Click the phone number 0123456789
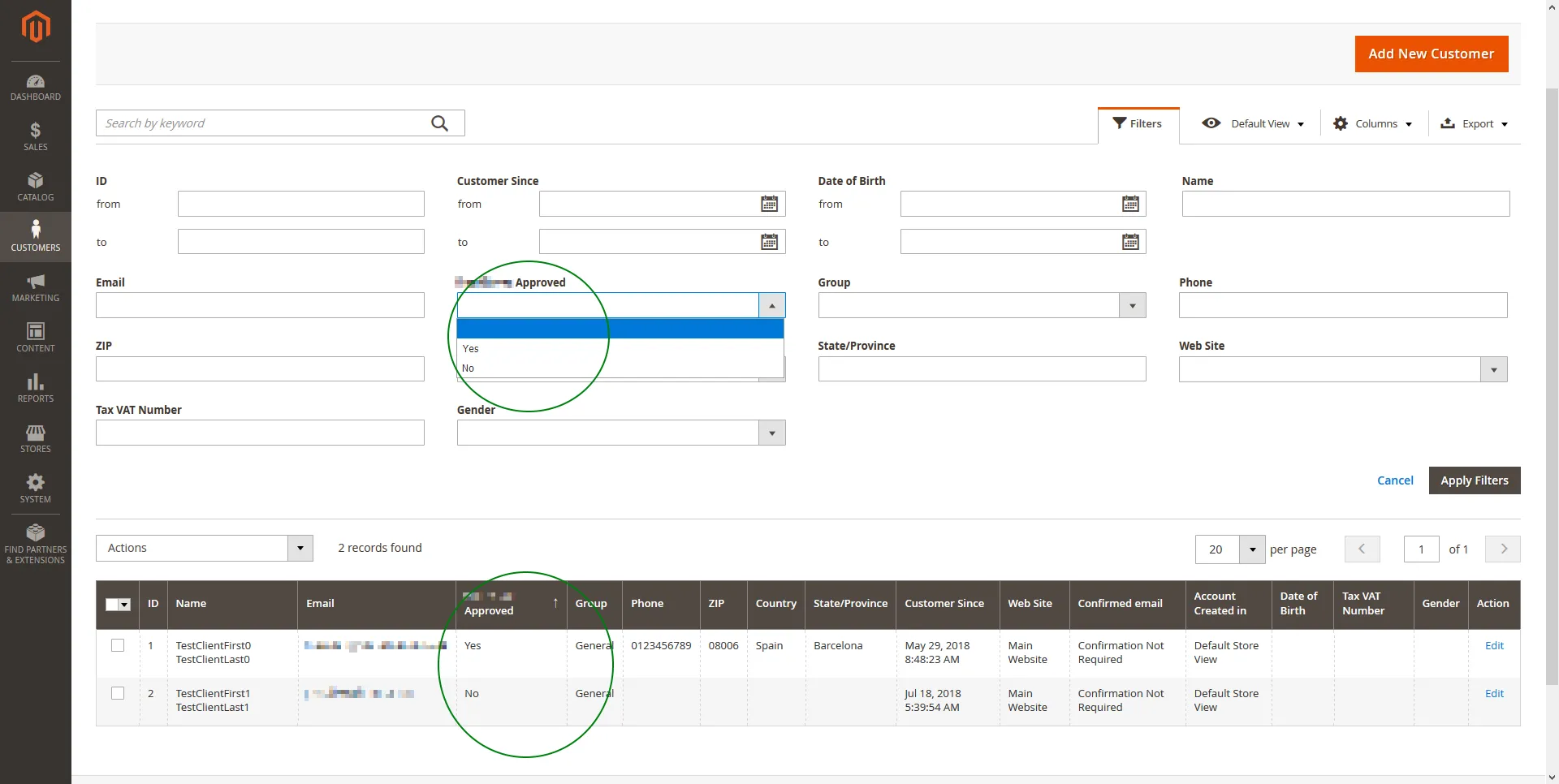This screenshot has width=1559, height=784. 661,645
